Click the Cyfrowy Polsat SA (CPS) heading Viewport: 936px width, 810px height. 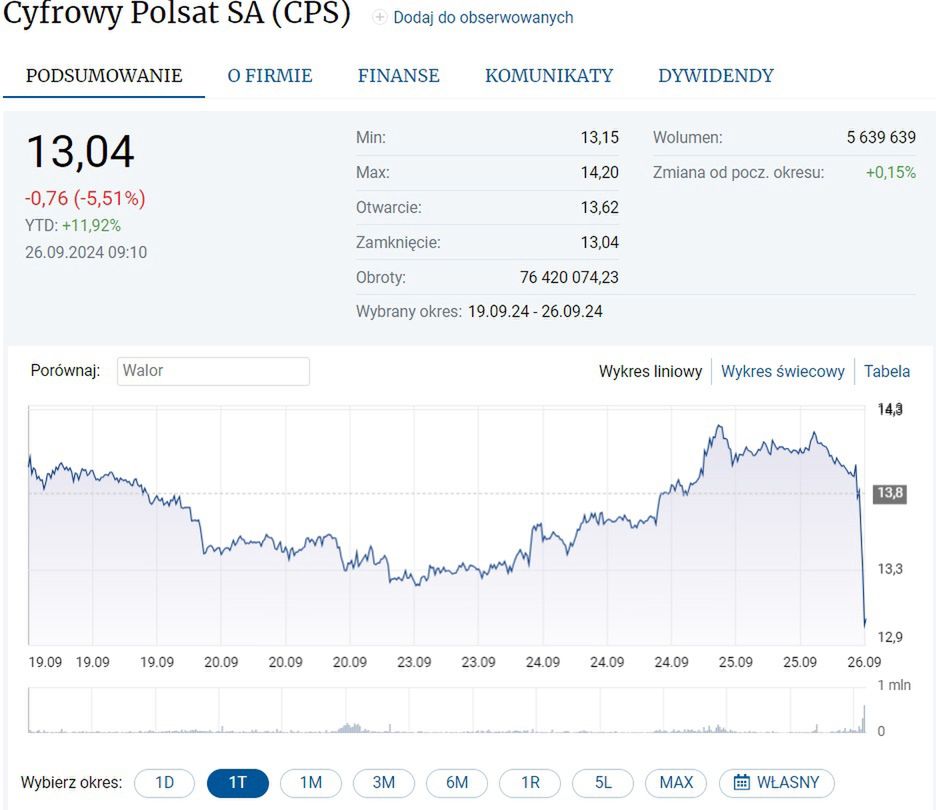click(x=177, y=13)
